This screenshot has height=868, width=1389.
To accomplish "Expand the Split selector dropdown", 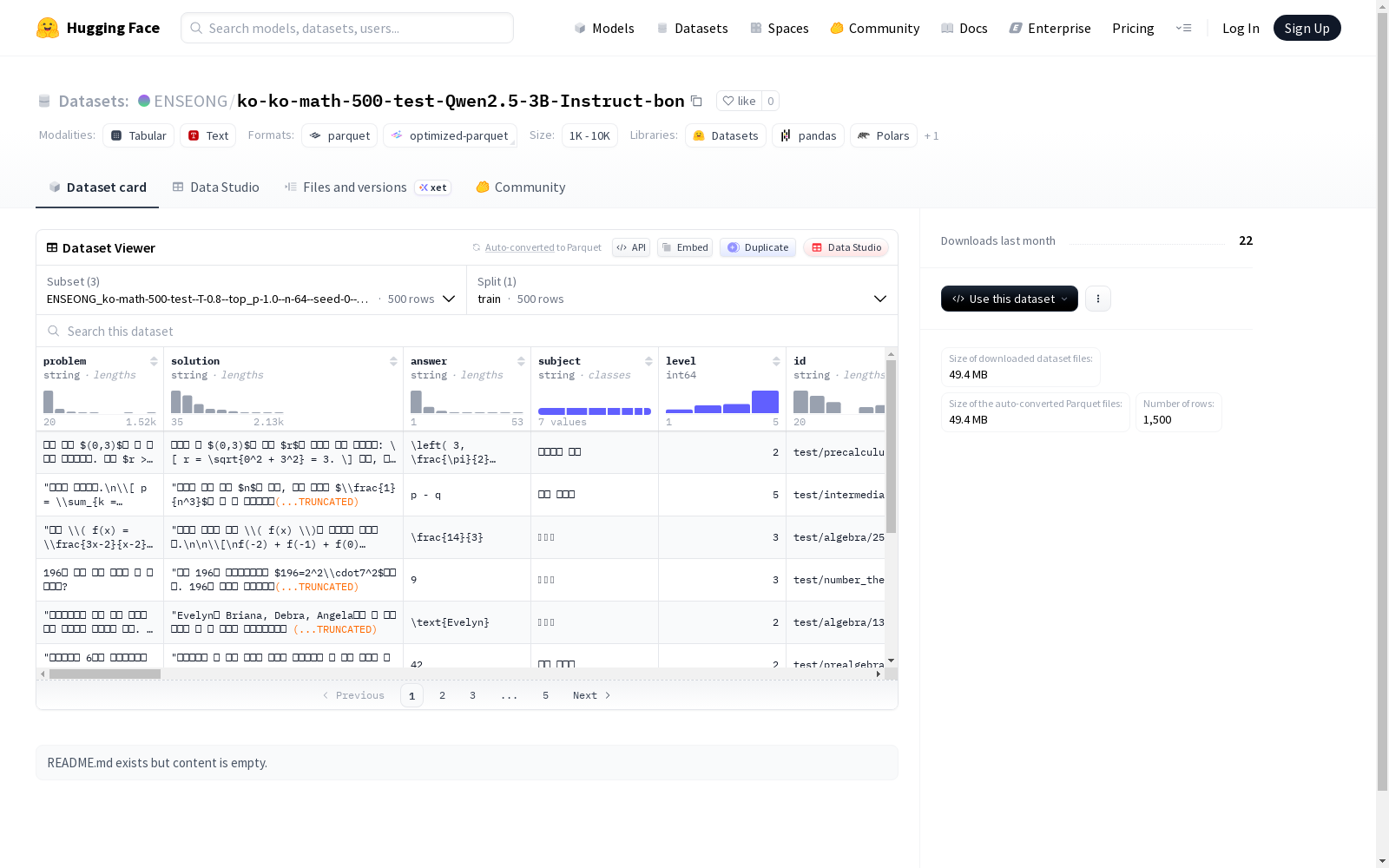I will coord(682,290).
